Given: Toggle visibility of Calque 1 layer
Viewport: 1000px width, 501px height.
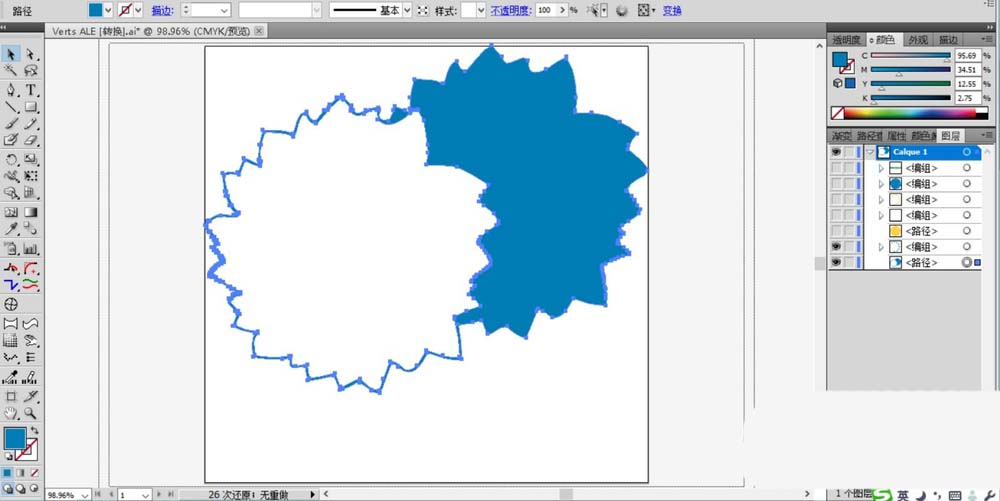Looking at the screenshot, I should (x=836, y=152).
